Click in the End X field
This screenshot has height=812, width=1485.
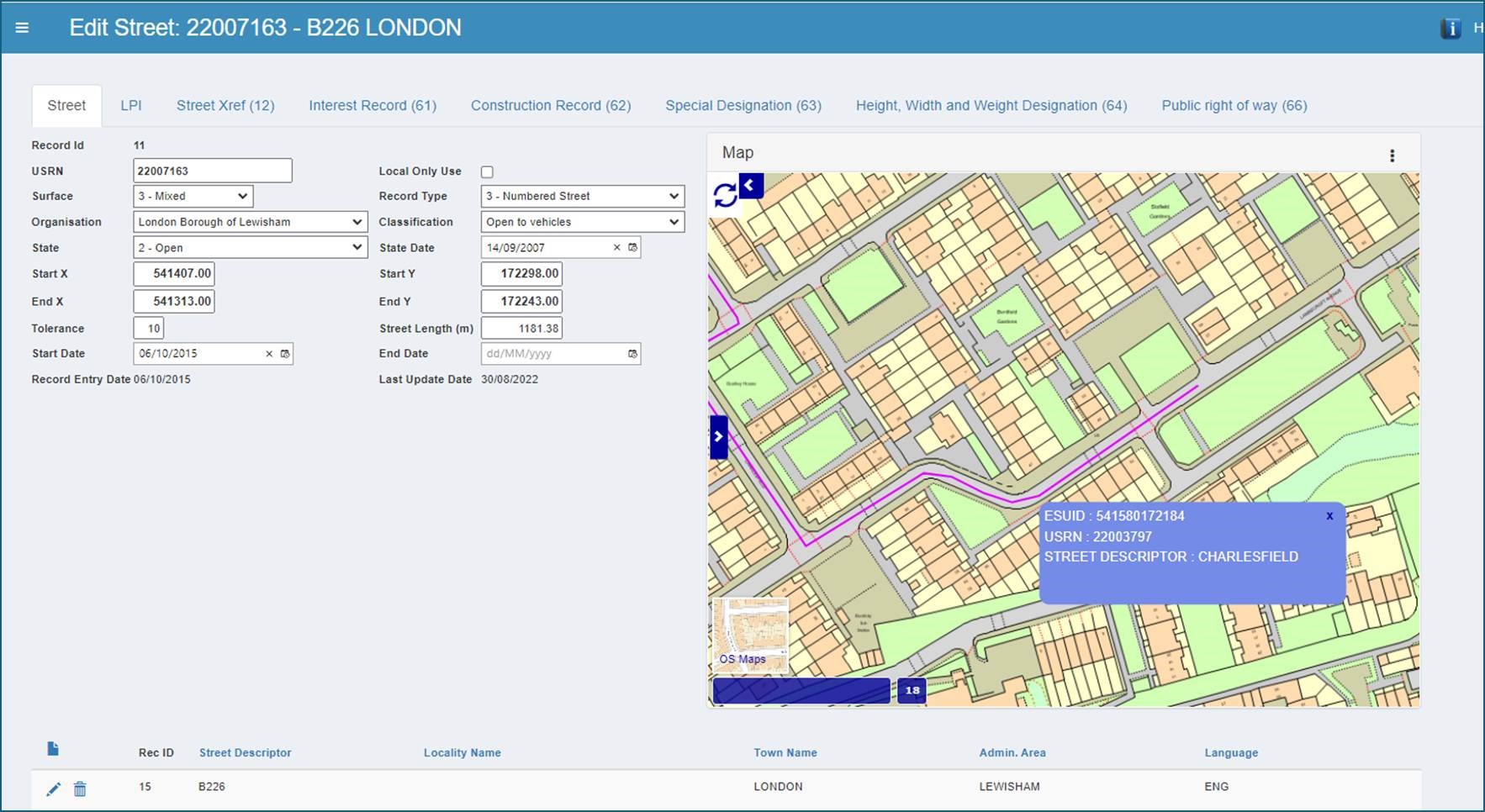174,302
